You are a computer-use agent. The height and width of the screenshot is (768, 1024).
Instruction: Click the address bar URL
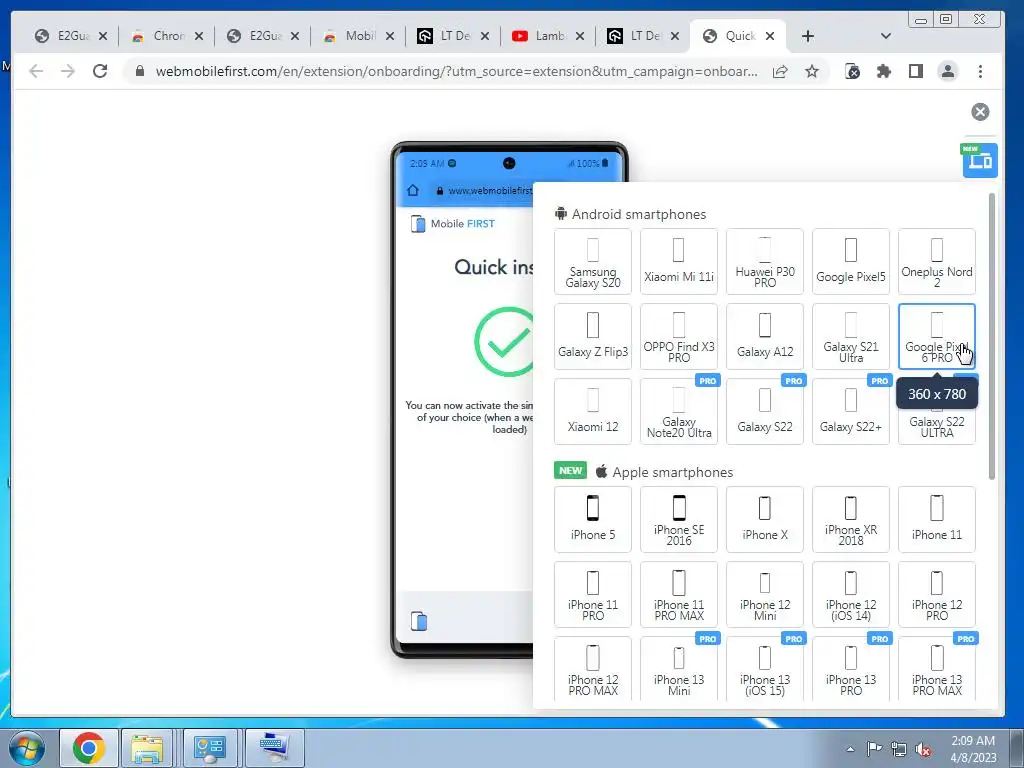456,71
